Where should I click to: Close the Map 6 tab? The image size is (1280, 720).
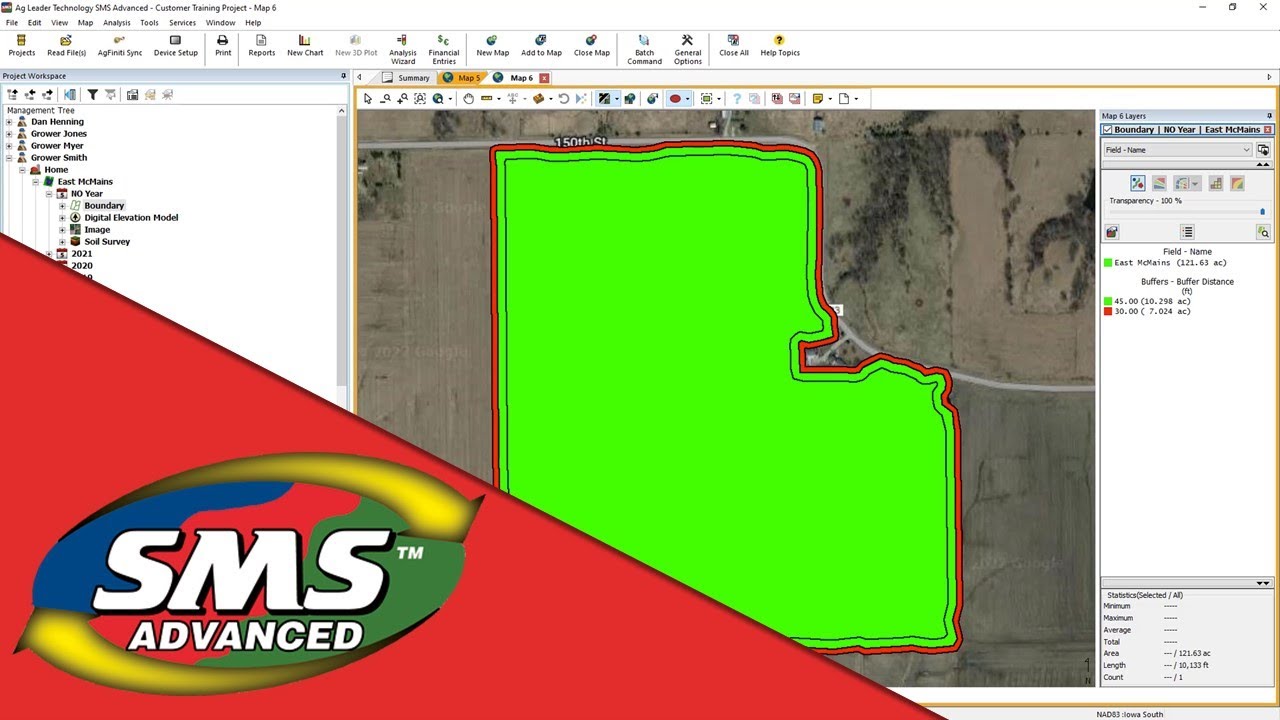544,78
